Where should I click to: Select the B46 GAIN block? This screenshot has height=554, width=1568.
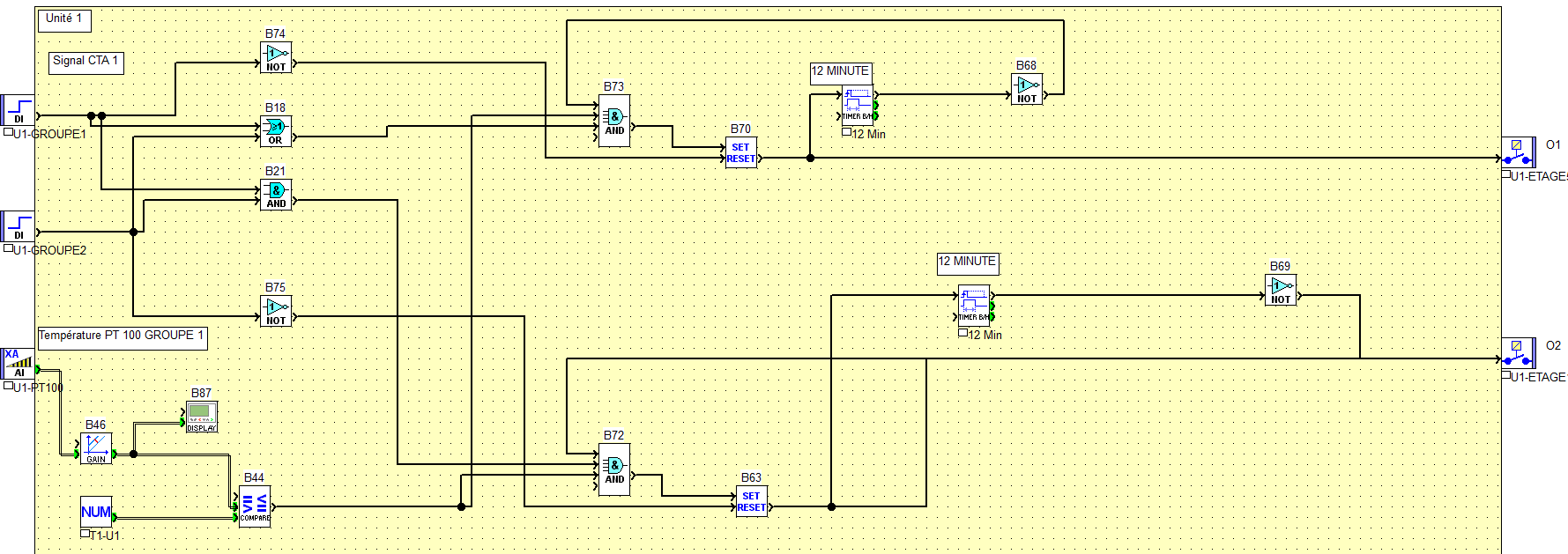pyautogui.click(x=96, y=448)
